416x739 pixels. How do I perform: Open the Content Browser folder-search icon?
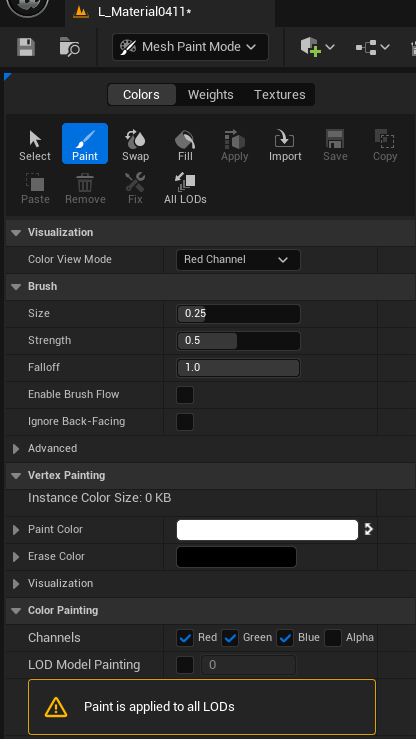[x=70, y=47]
